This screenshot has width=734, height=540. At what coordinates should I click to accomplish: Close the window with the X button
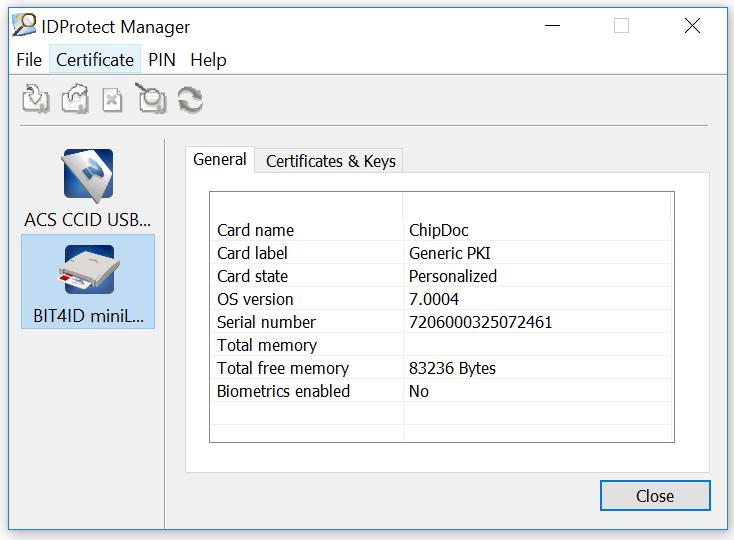(692, 26)
